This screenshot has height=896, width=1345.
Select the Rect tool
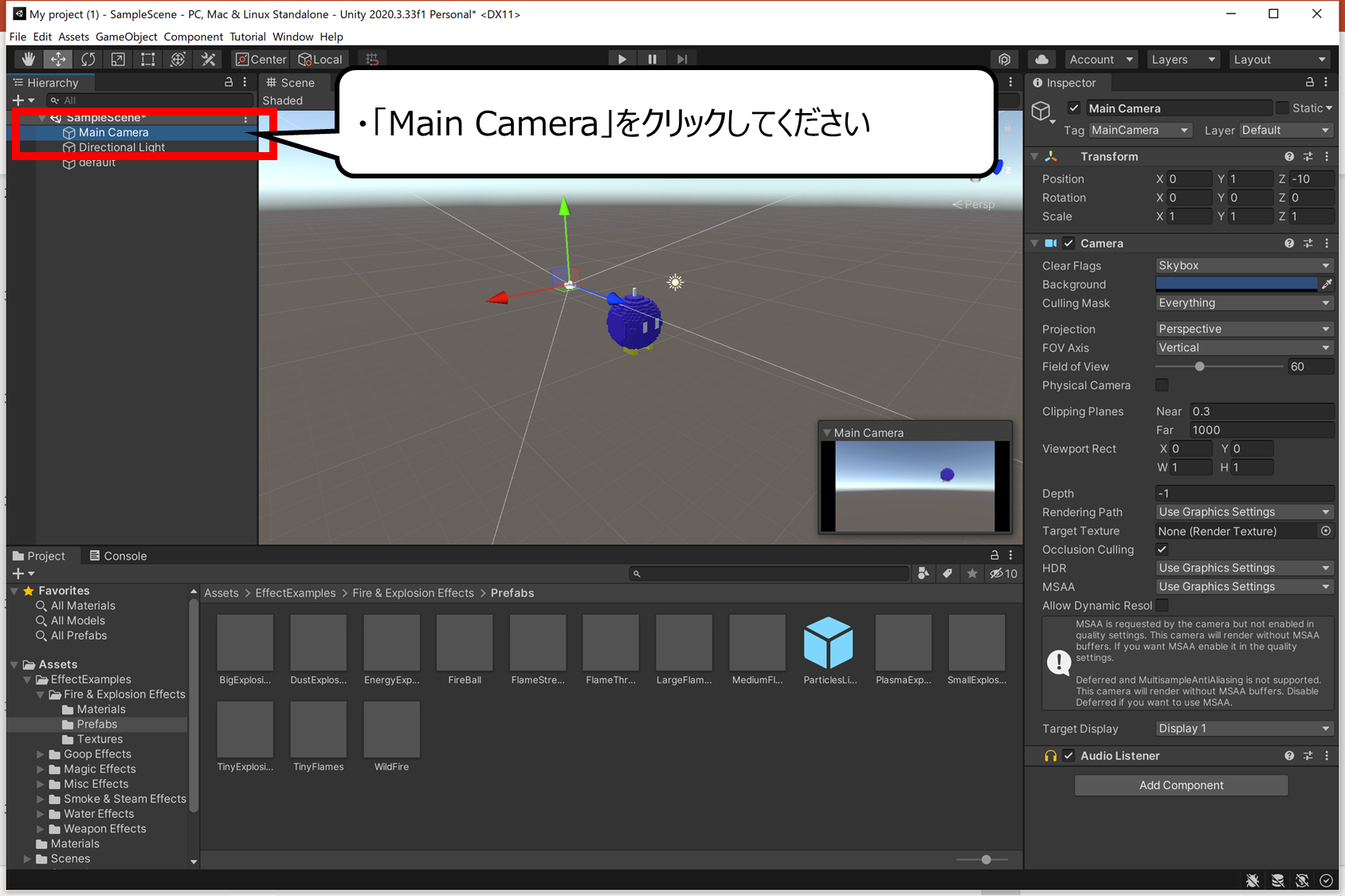point(148,59)
